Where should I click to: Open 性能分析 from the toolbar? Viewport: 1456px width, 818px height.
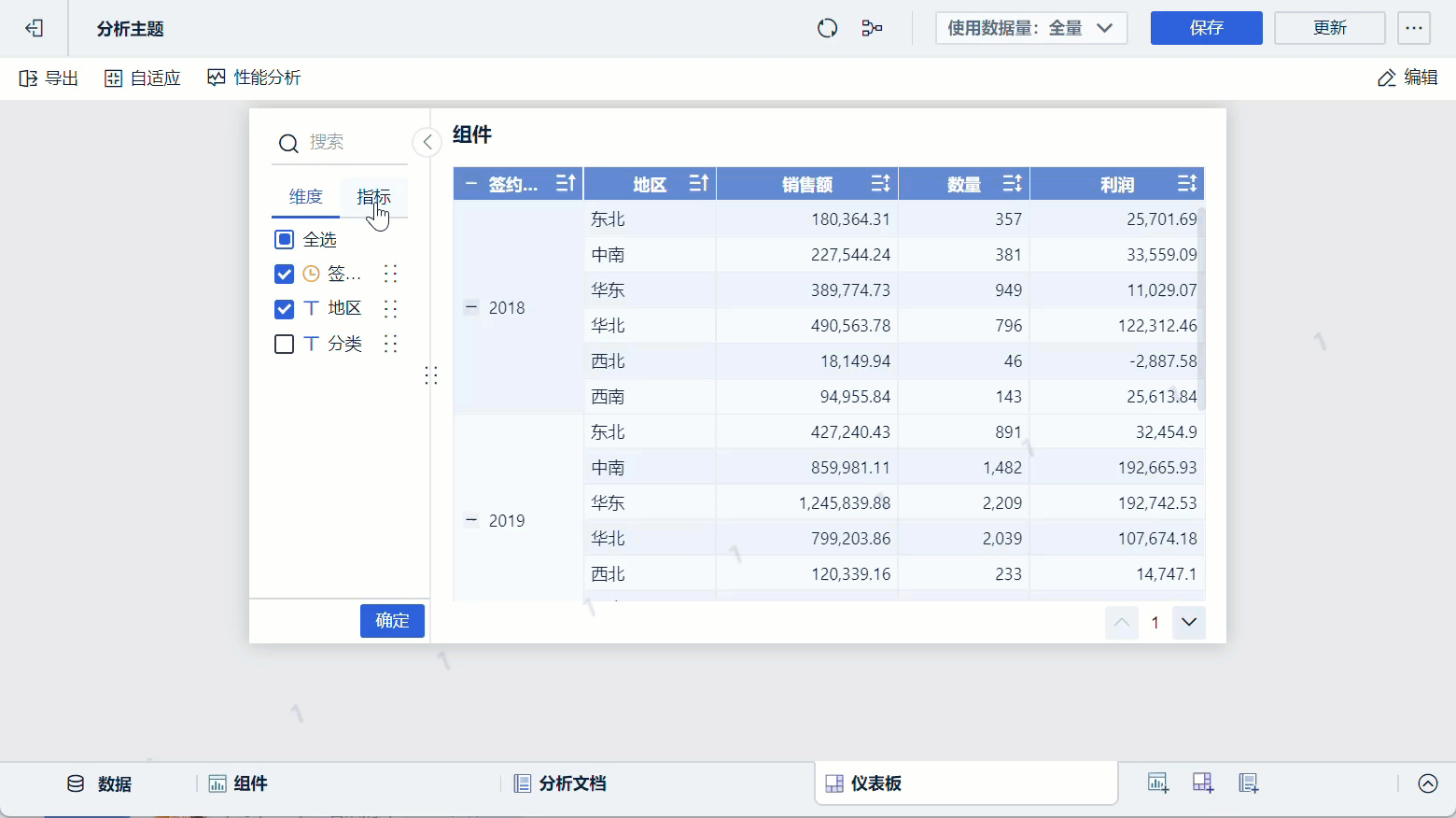click(254, 78)
